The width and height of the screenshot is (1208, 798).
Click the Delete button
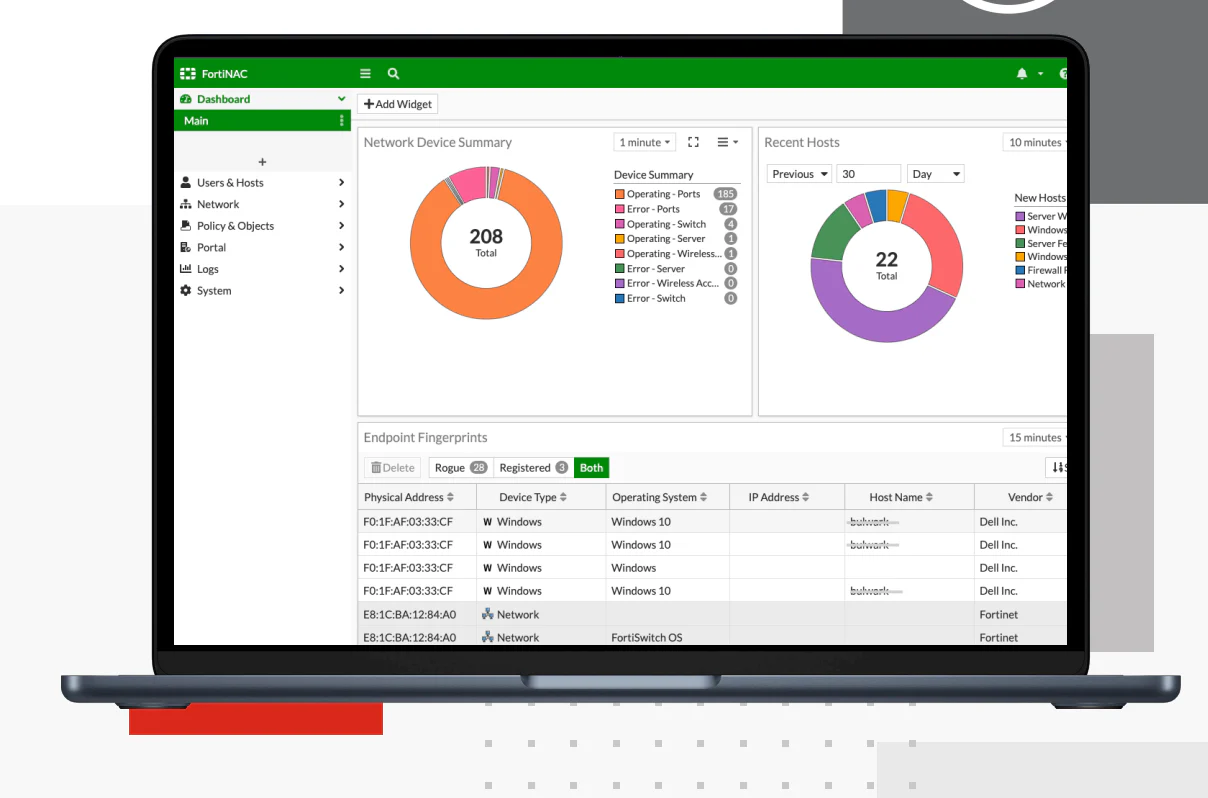click(392, 468)
